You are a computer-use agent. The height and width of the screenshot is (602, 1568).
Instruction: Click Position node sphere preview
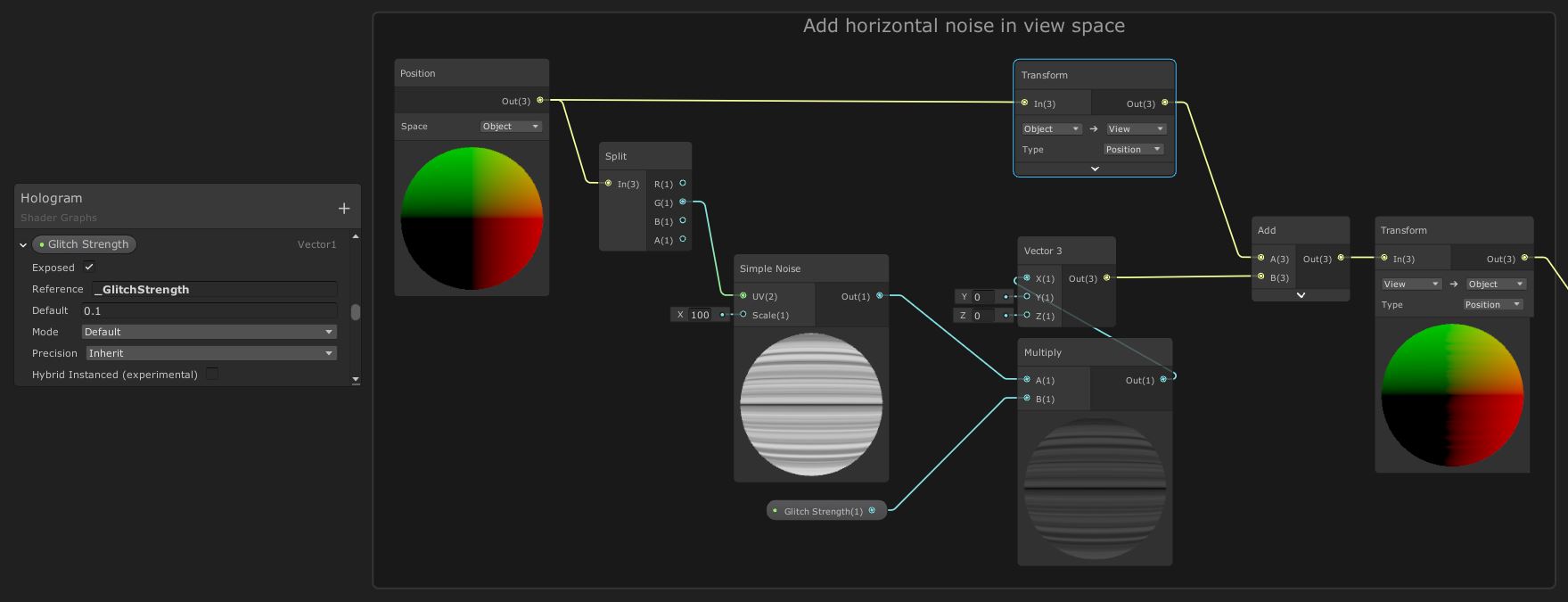(x=472, y=219)
